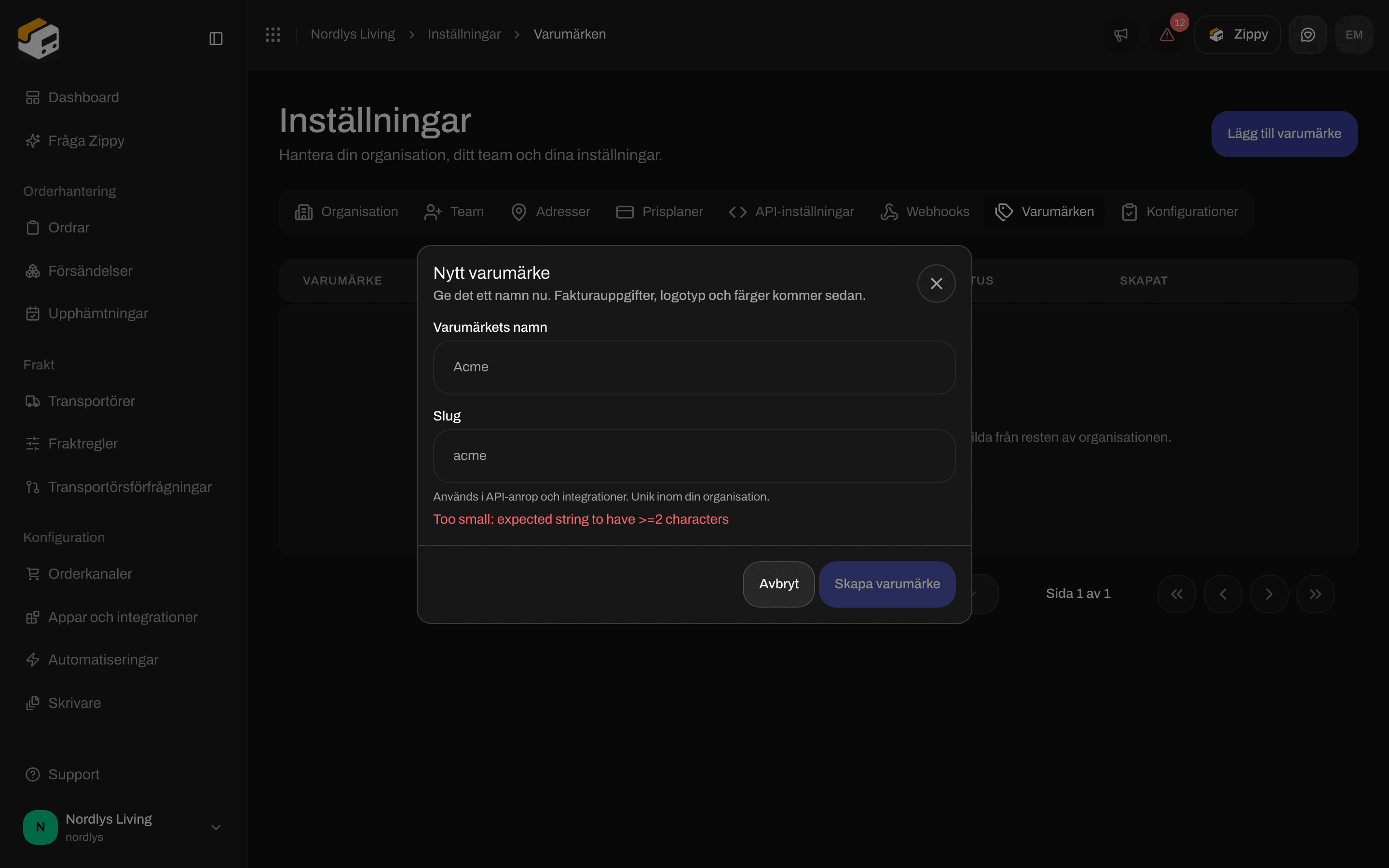Open Transportörer in the sidebar
This screenshot has height=868, width=1389.
tap(80, 401)
